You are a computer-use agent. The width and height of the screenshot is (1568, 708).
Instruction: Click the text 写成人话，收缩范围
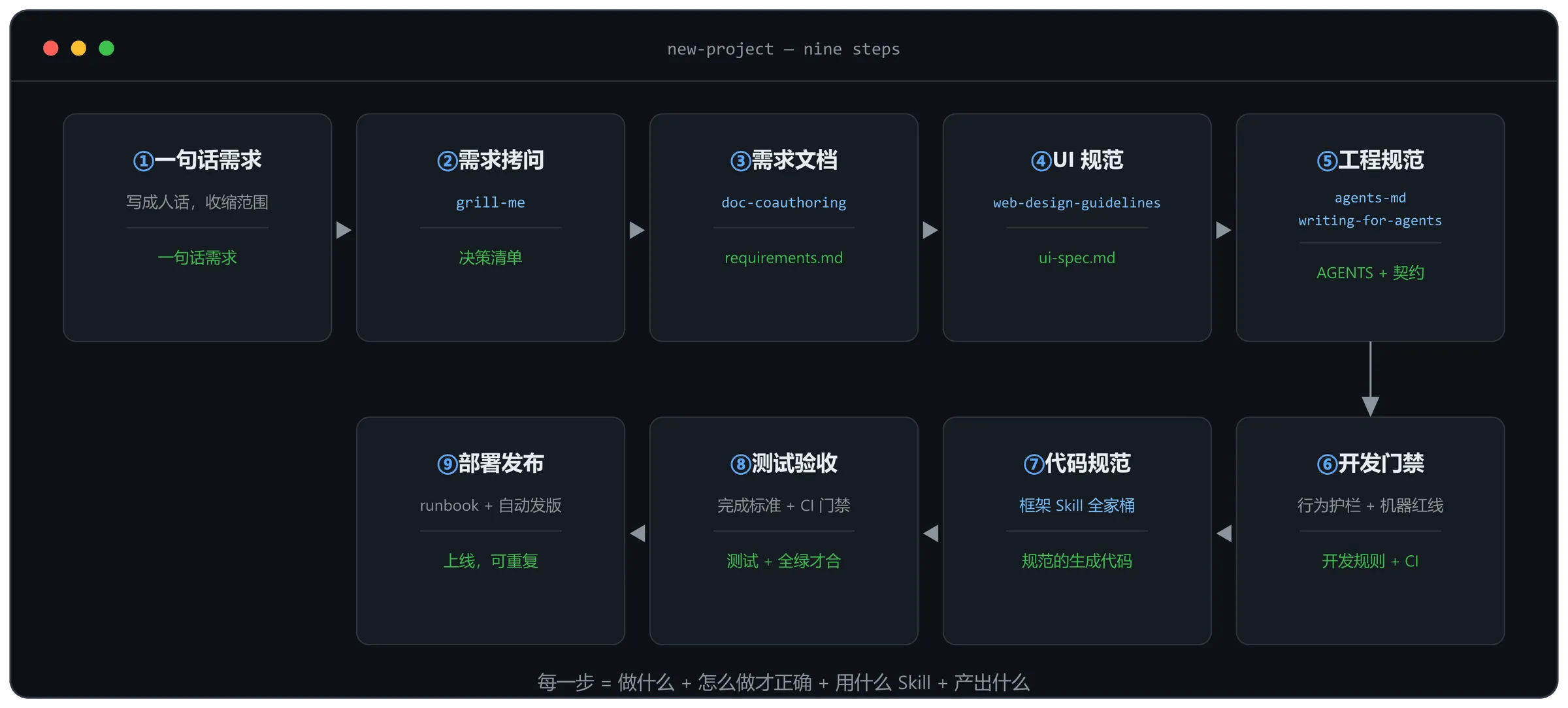click(197, 202)
